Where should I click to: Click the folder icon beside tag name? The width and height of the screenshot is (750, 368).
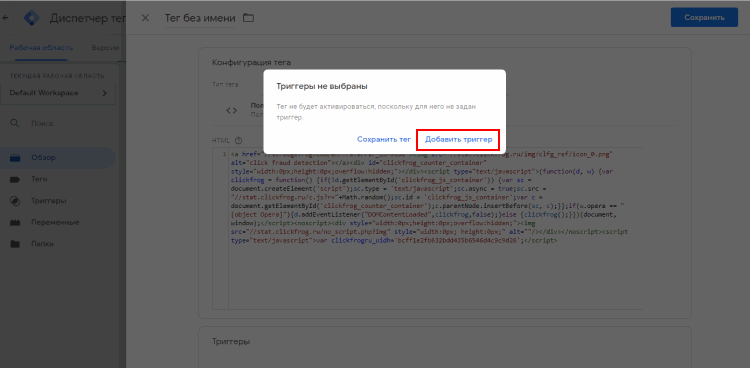(248, 18)
